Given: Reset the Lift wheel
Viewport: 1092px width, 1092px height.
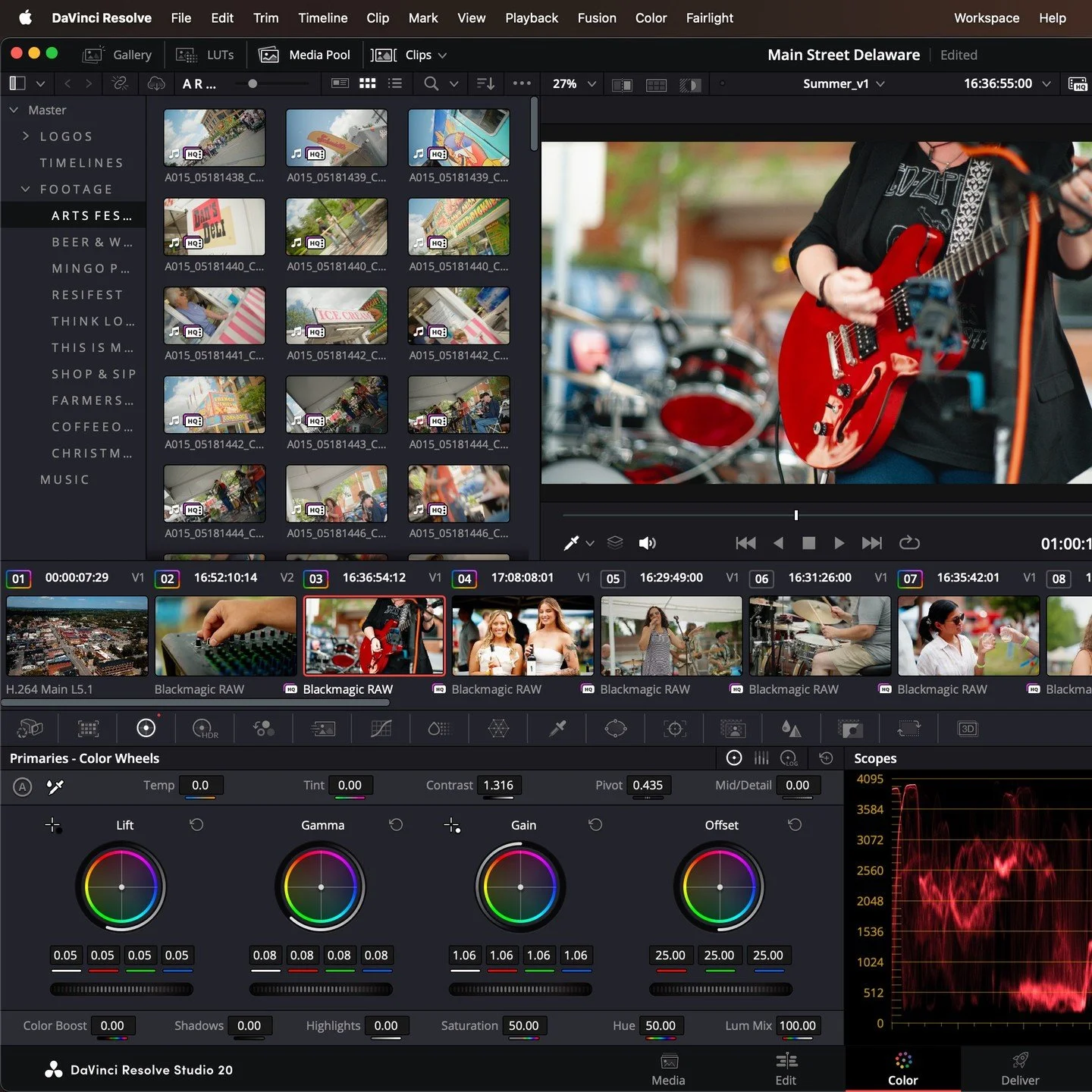Looking at the screenshot, I should 196,824.
